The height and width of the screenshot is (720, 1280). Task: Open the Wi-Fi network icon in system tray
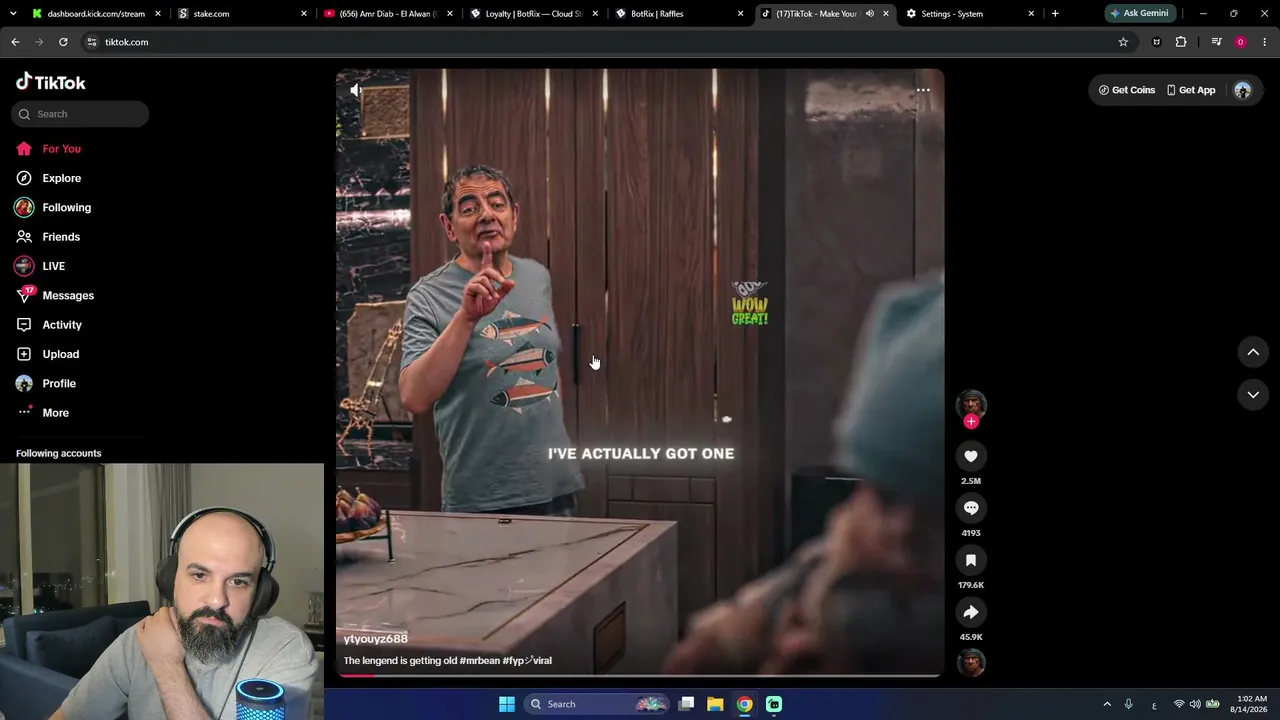click(1179, 705)
